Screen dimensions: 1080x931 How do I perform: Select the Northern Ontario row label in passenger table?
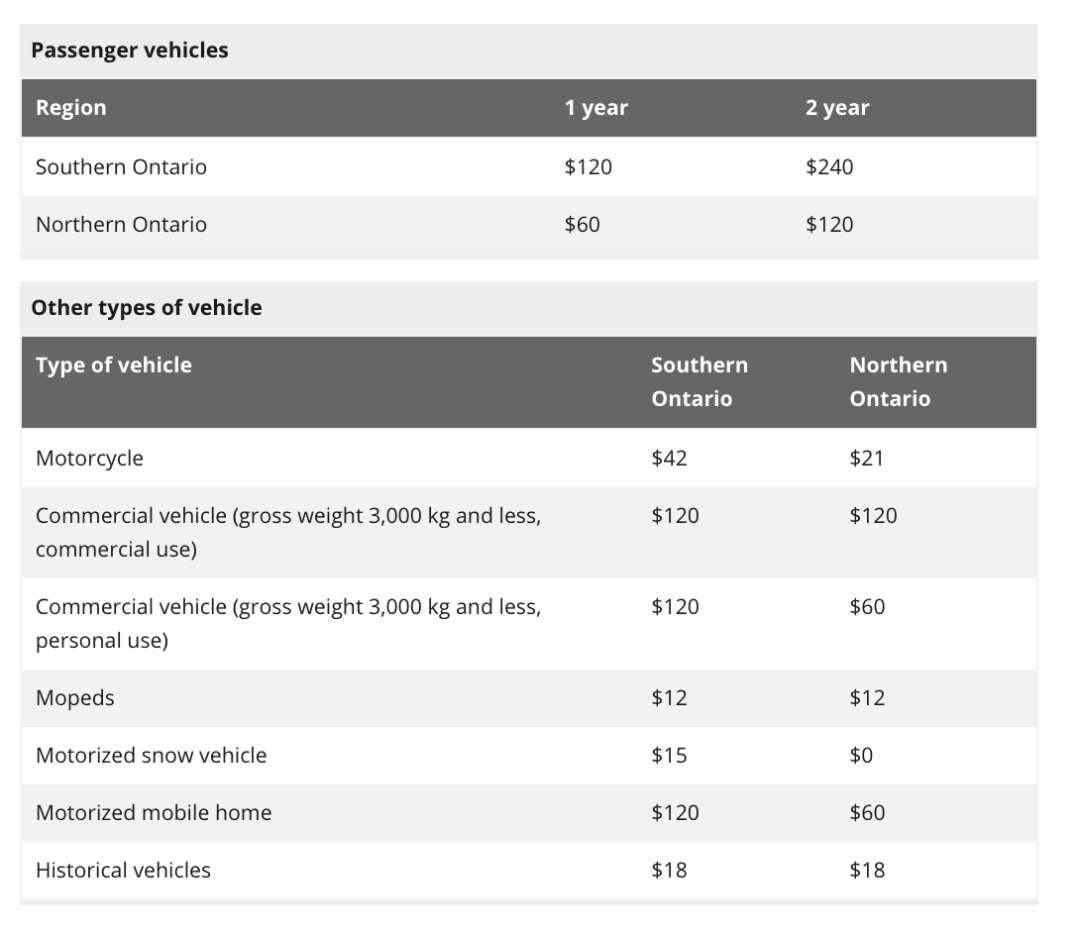pyautogui.click(x=121, y=224)
